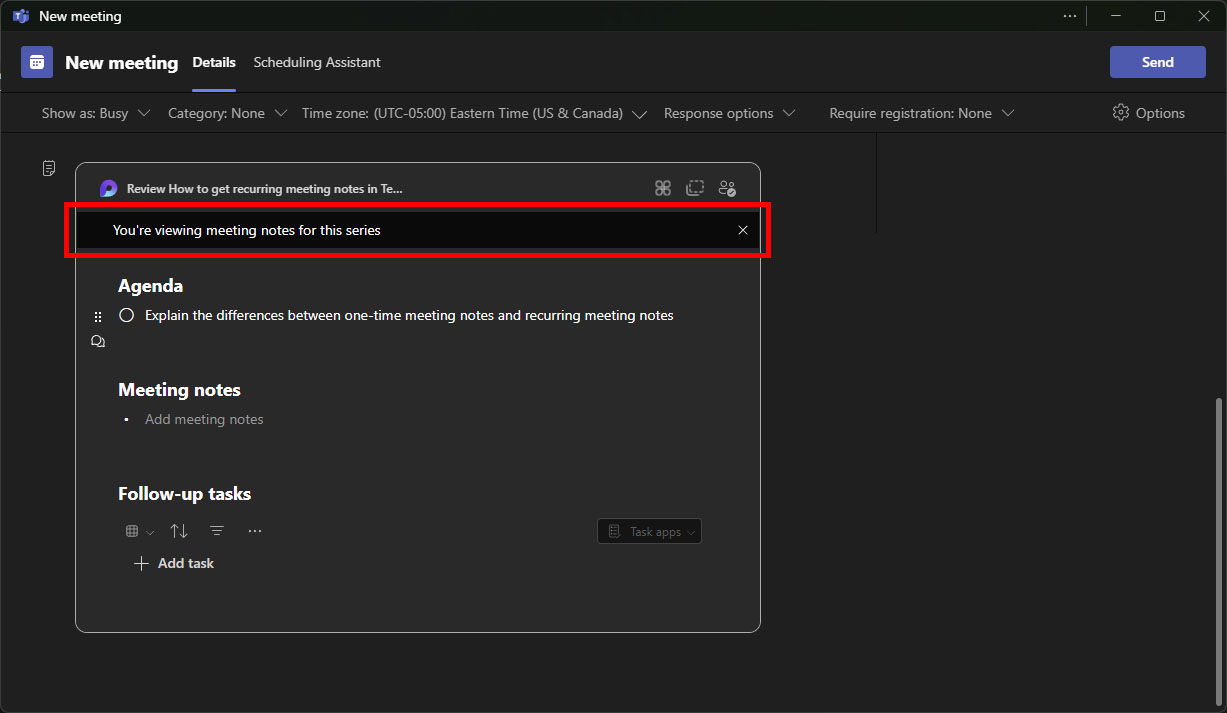Expand the Category: None dropdown
Image resolution: width=1227 pixels, height=713 pixels.
tap(228, 113)
